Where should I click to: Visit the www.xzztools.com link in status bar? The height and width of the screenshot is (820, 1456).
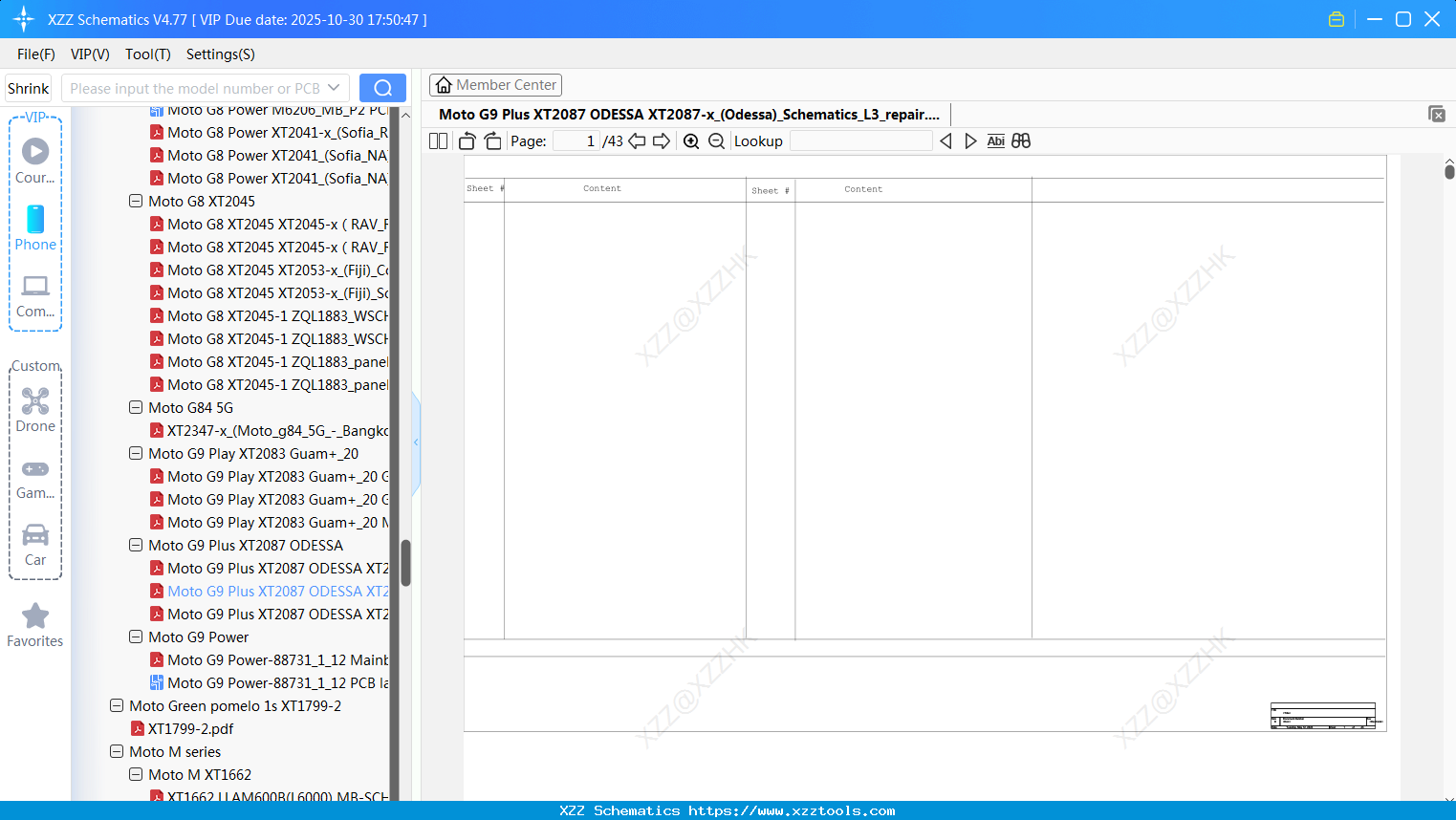[792, 810]
